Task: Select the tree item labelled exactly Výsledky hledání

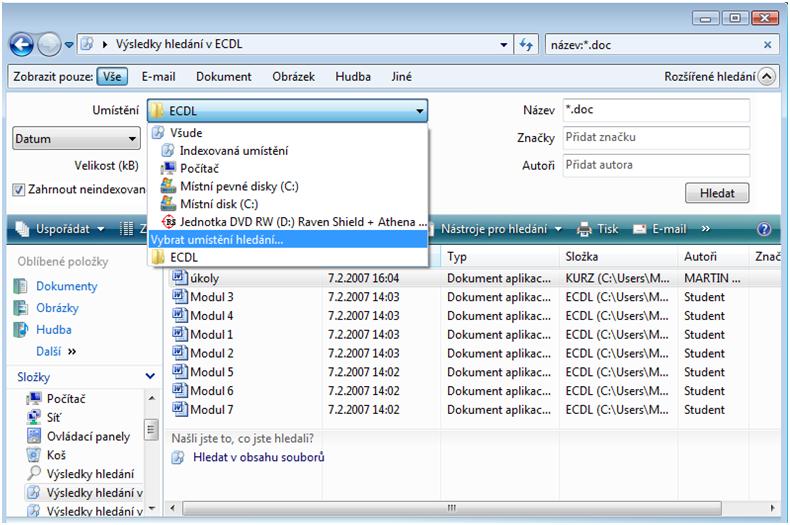Action: (x=90, y=474)
